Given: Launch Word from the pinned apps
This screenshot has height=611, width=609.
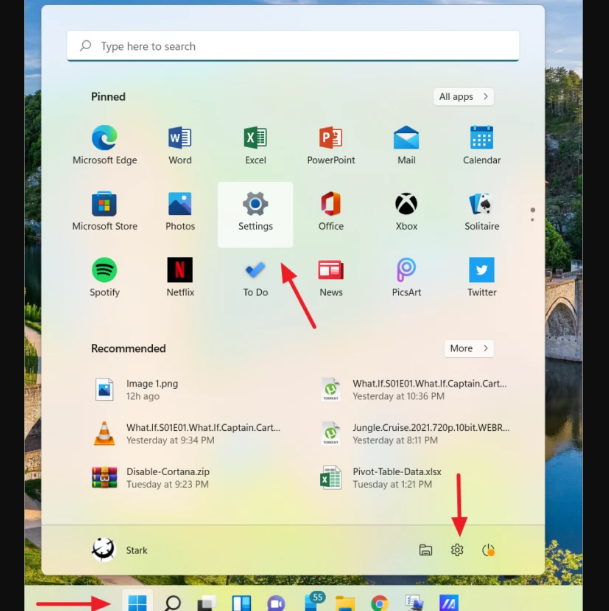Looking at the screenshot, I should tap(180, 145).
